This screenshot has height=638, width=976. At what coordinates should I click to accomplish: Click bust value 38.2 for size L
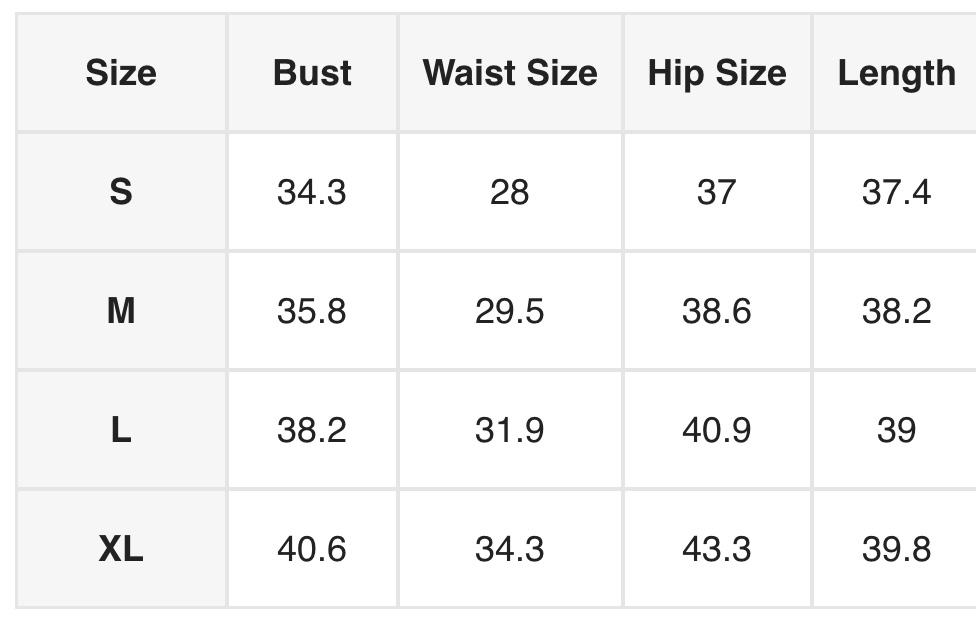[x=312, y=430]
